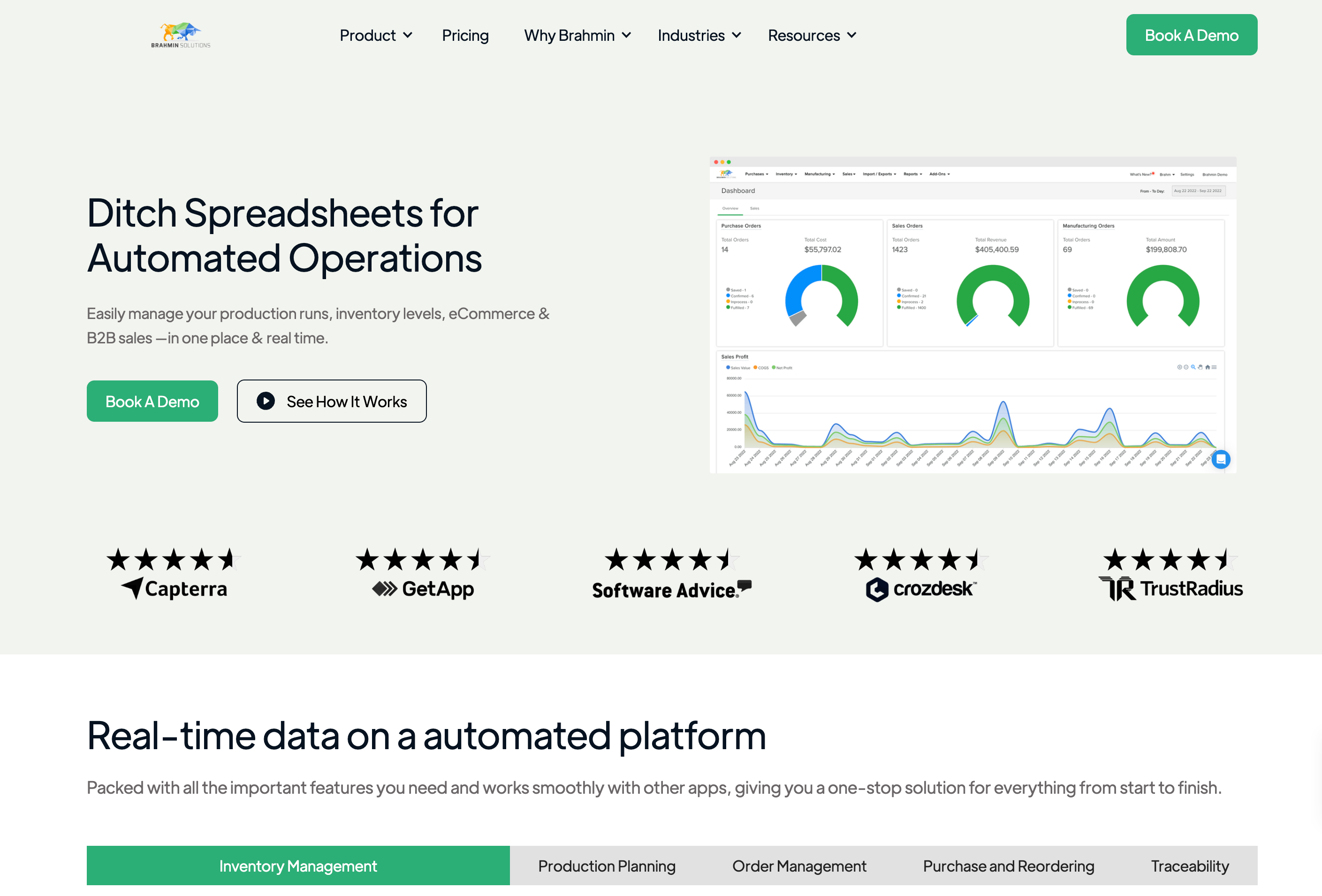
Task: Click the play icon in See How It Works
Action: click(265, 401)
